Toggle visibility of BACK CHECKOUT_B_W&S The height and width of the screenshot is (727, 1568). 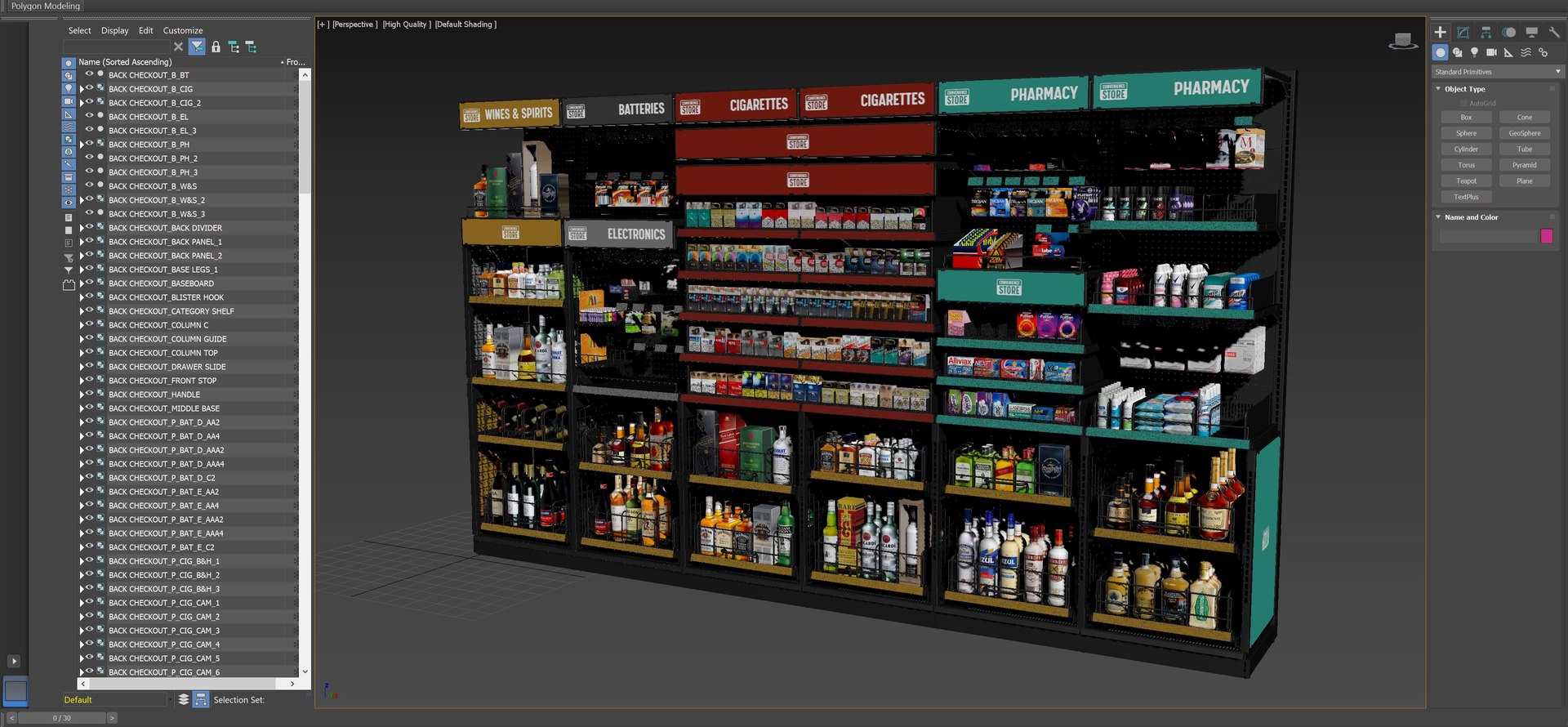coord(90,185)
